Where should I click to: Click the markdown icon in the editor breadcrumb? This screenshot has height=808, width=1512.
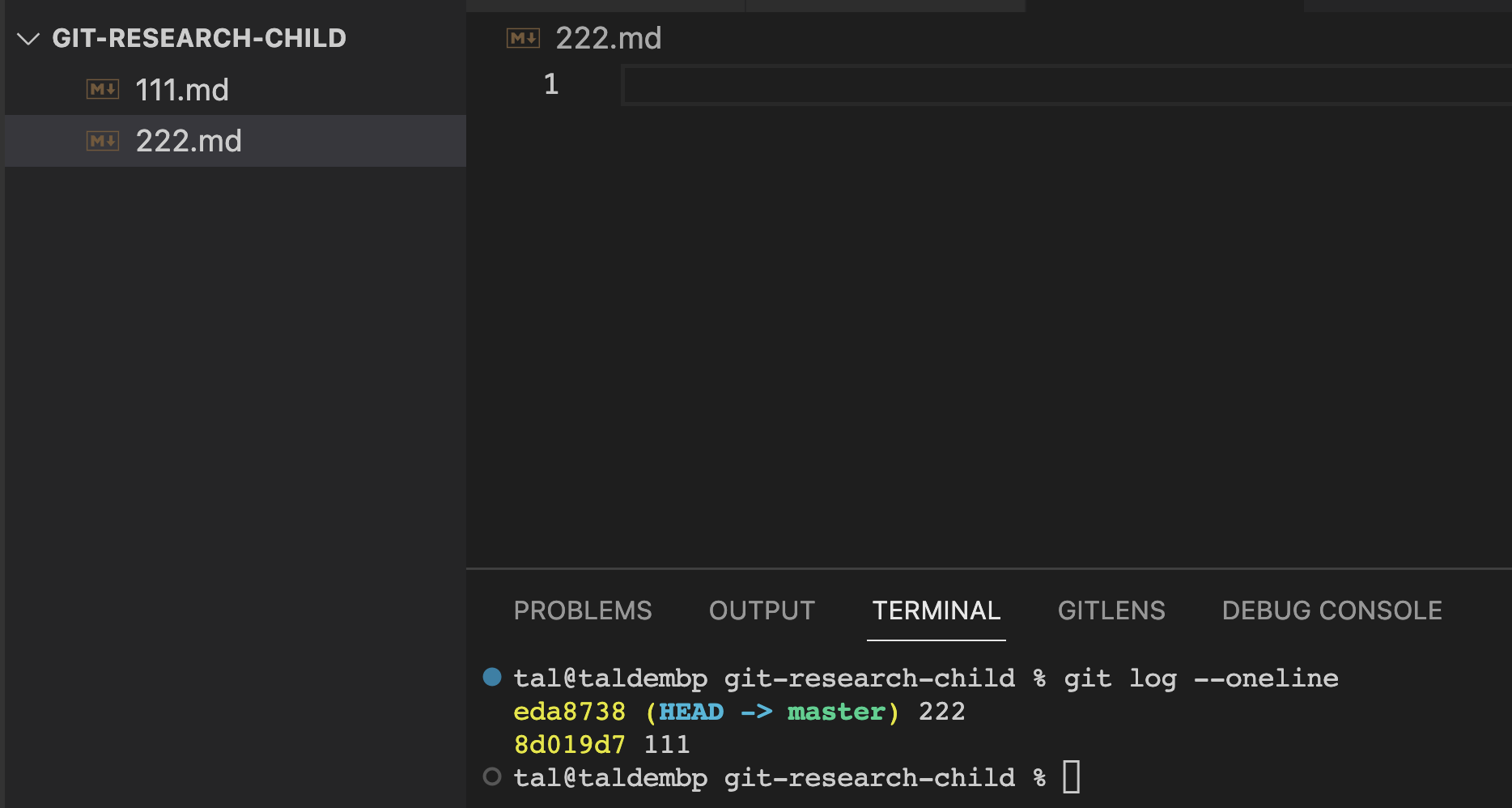click(523, 38)
